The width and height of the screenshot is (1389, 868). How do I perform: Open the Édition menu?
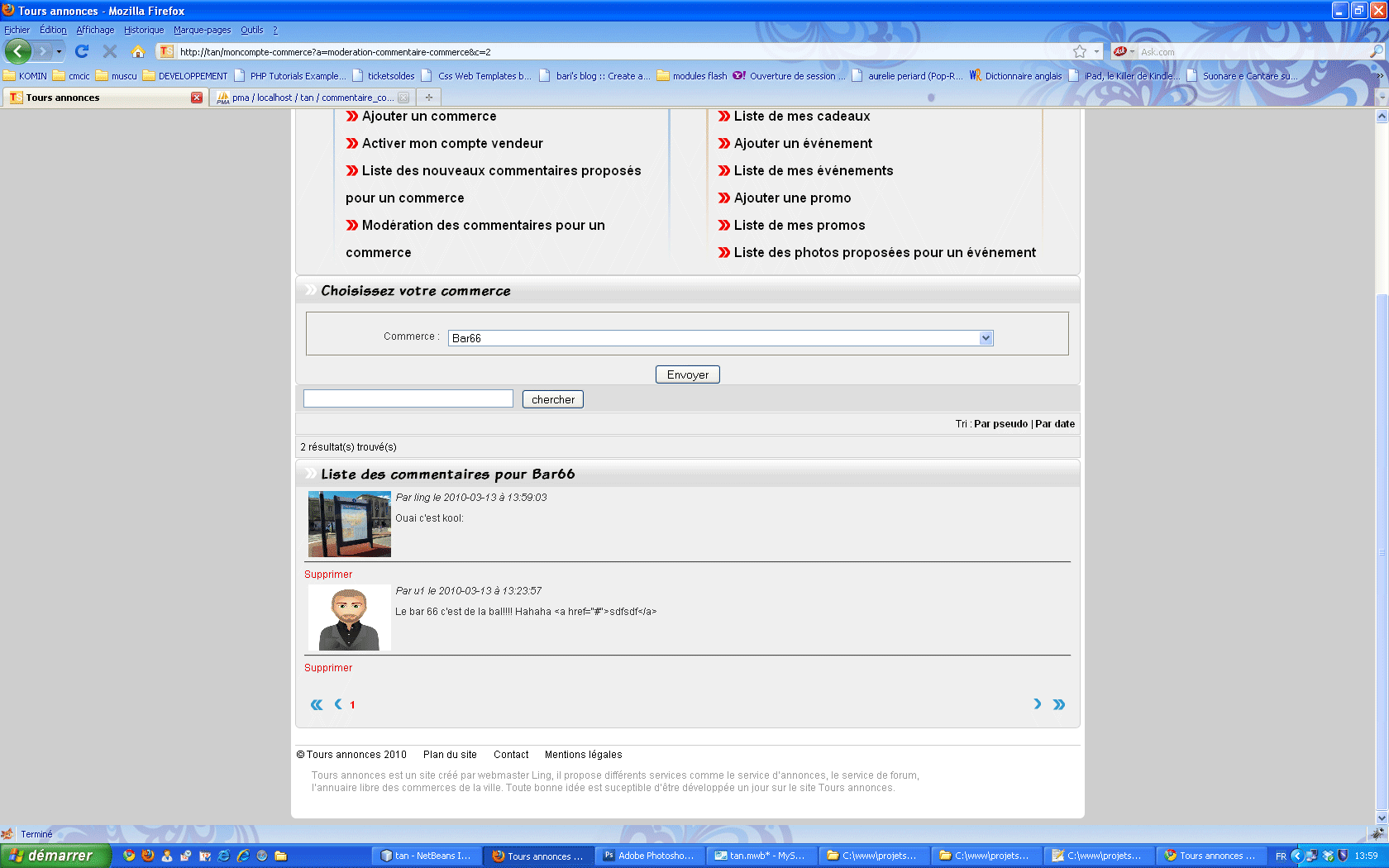pos(53,30)
